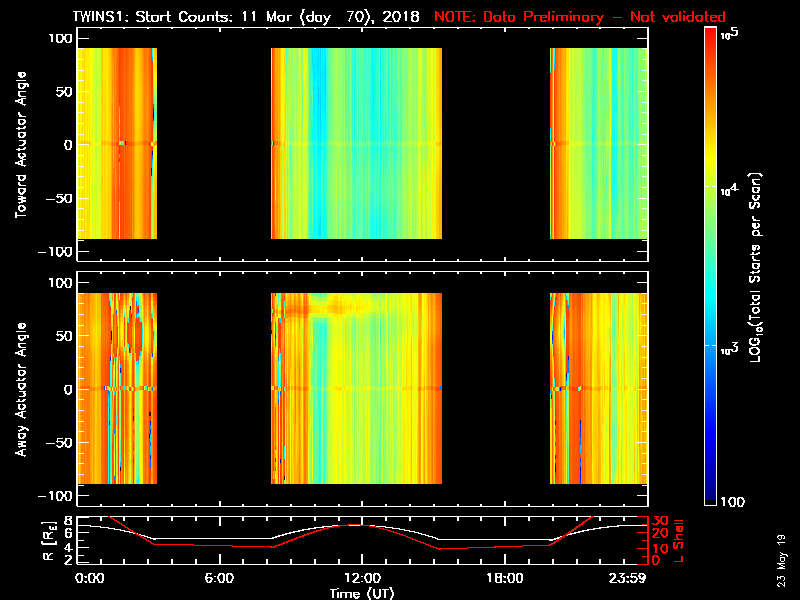Image resolution: width=800 pixels, height=600 pixels.
Task: Click the 50 tick on Away Actuator axis
Action: point(64,336)
